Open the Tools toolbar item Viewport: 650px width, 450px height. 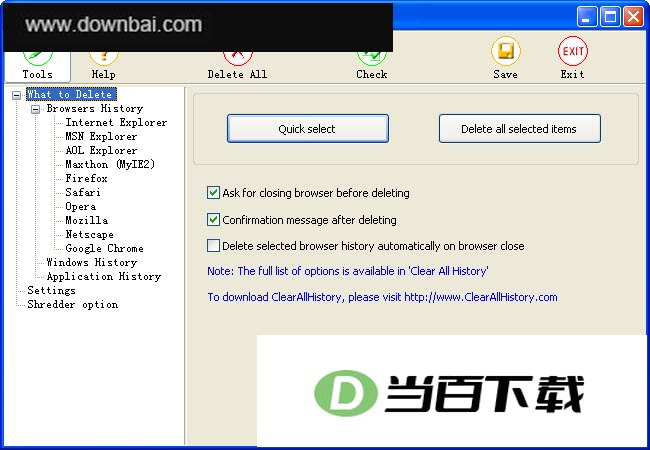pyautogui.click(x=37, y=66)
